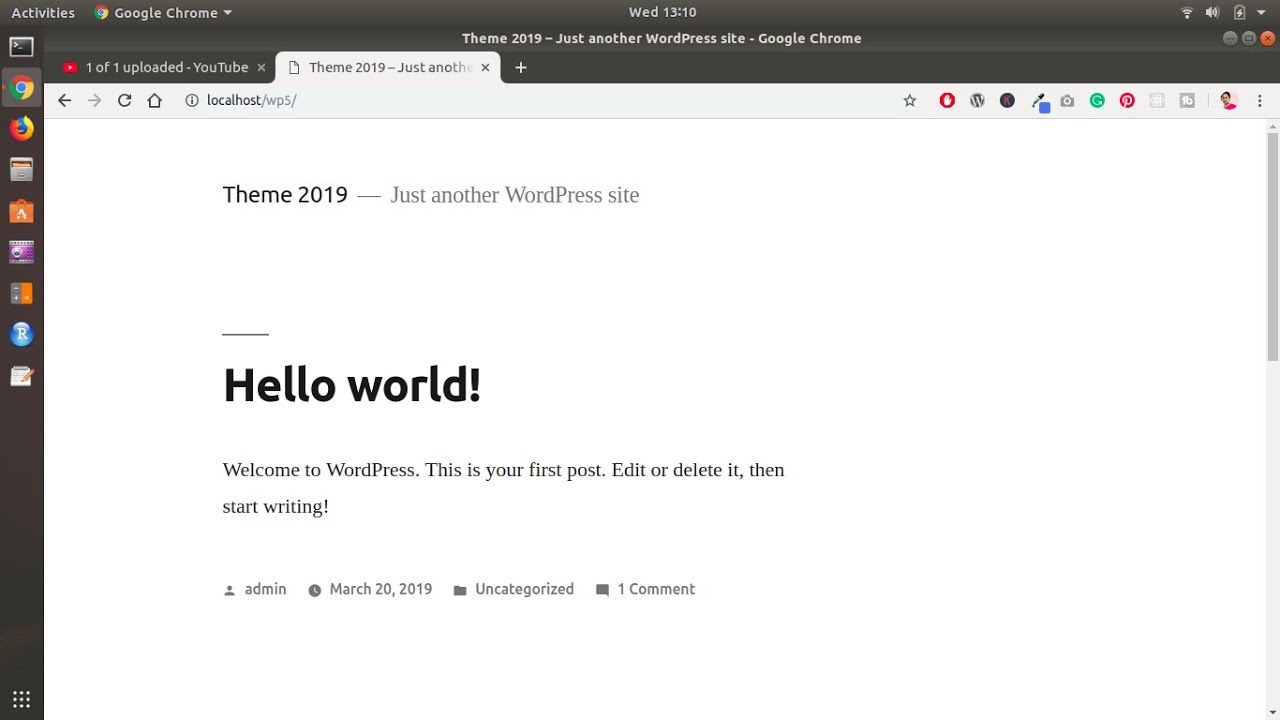This screenshot has width=1280, height=720.
Task: Launch Calculator from the dock
Action: click(x=21, y=293)
